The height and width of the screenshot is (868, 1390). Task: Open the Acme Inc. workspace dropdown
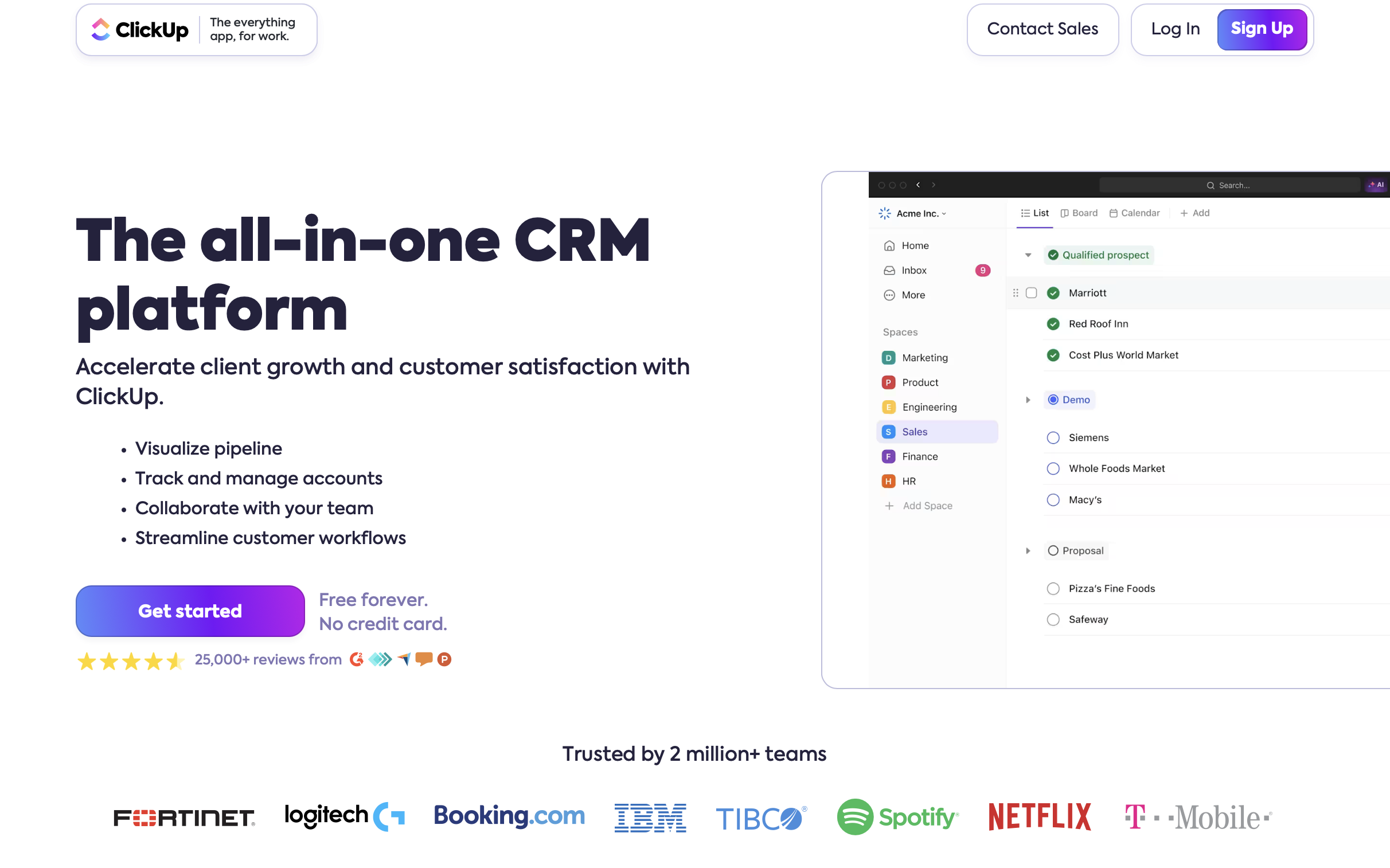point(921,213)
